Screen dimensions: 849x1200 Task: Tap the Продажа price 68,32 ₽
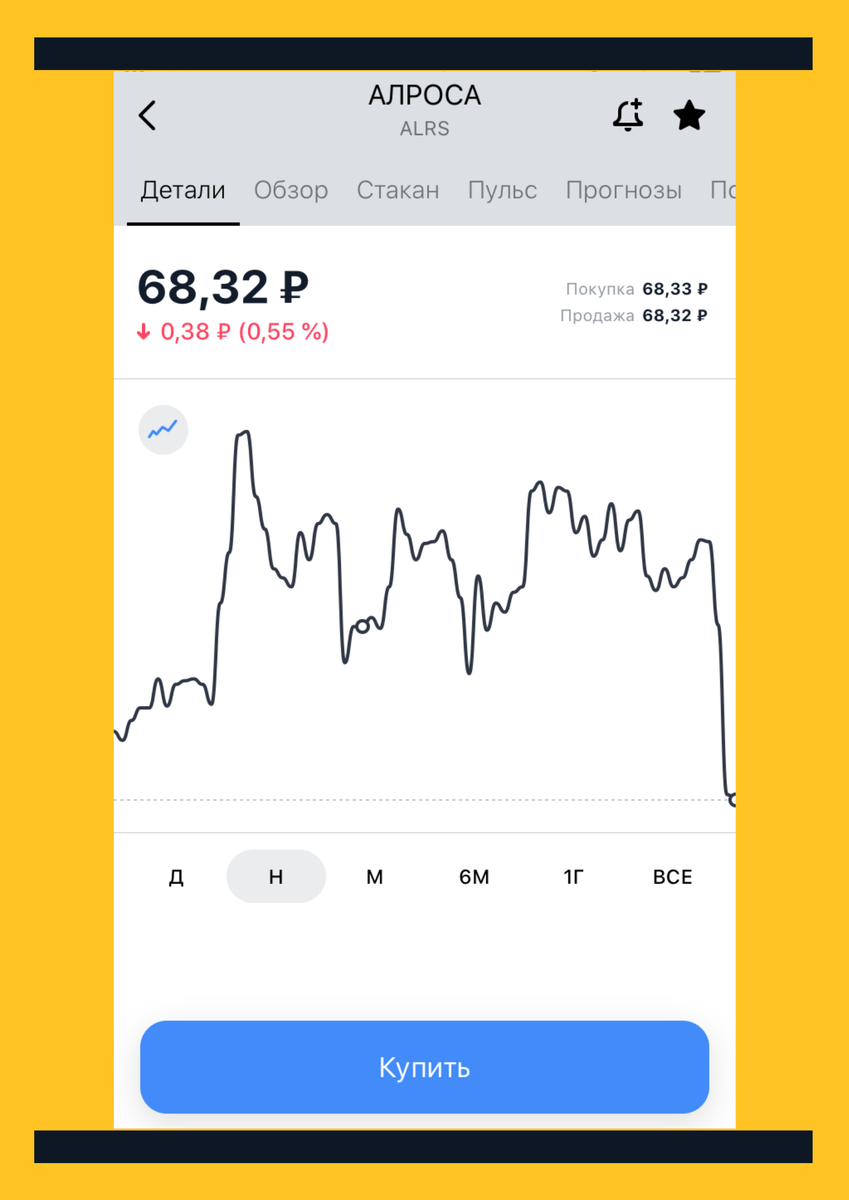tap(675, 316)
